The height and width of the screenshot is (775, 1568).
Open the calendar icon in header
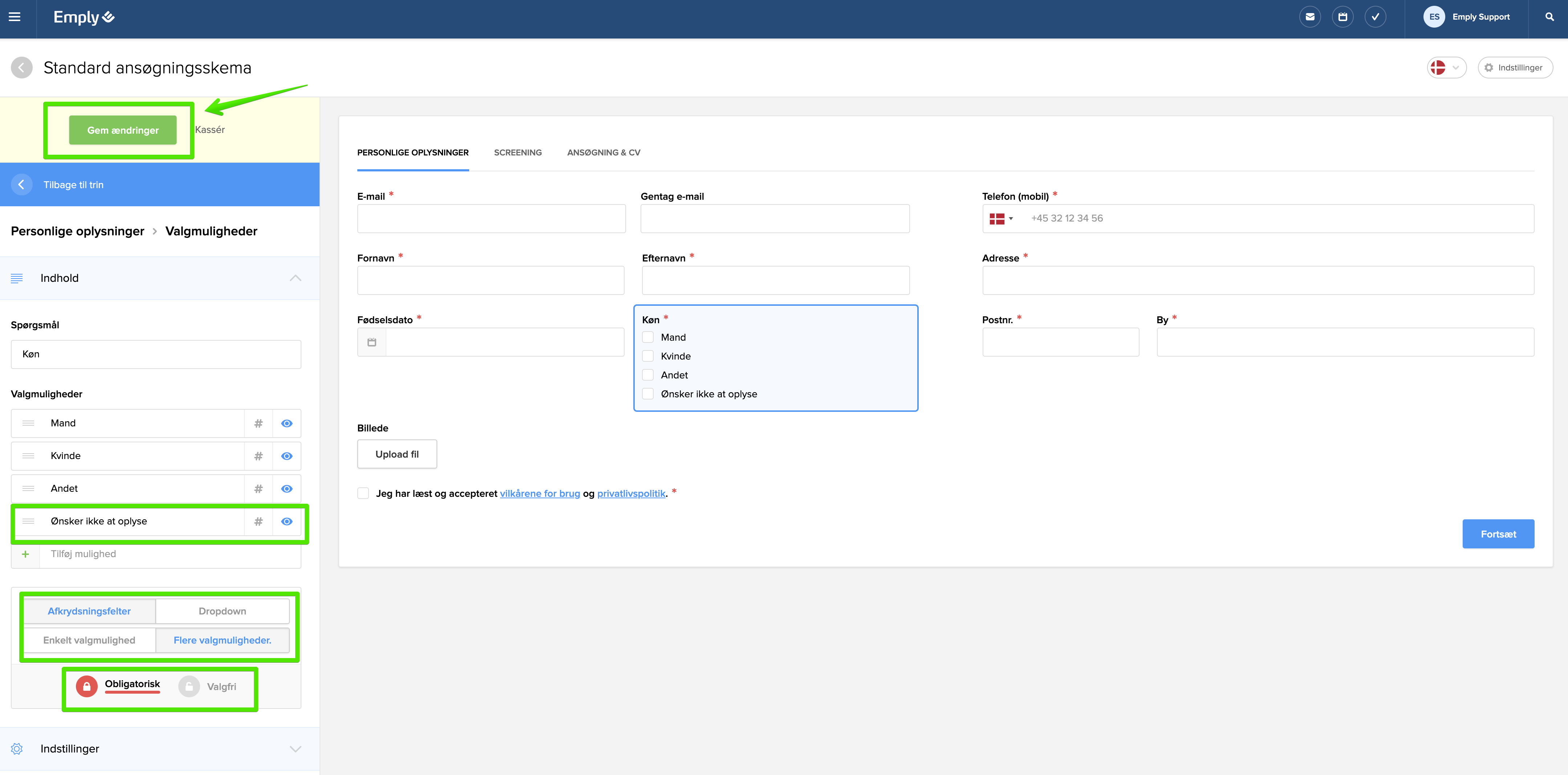(x=1342, y=17)
